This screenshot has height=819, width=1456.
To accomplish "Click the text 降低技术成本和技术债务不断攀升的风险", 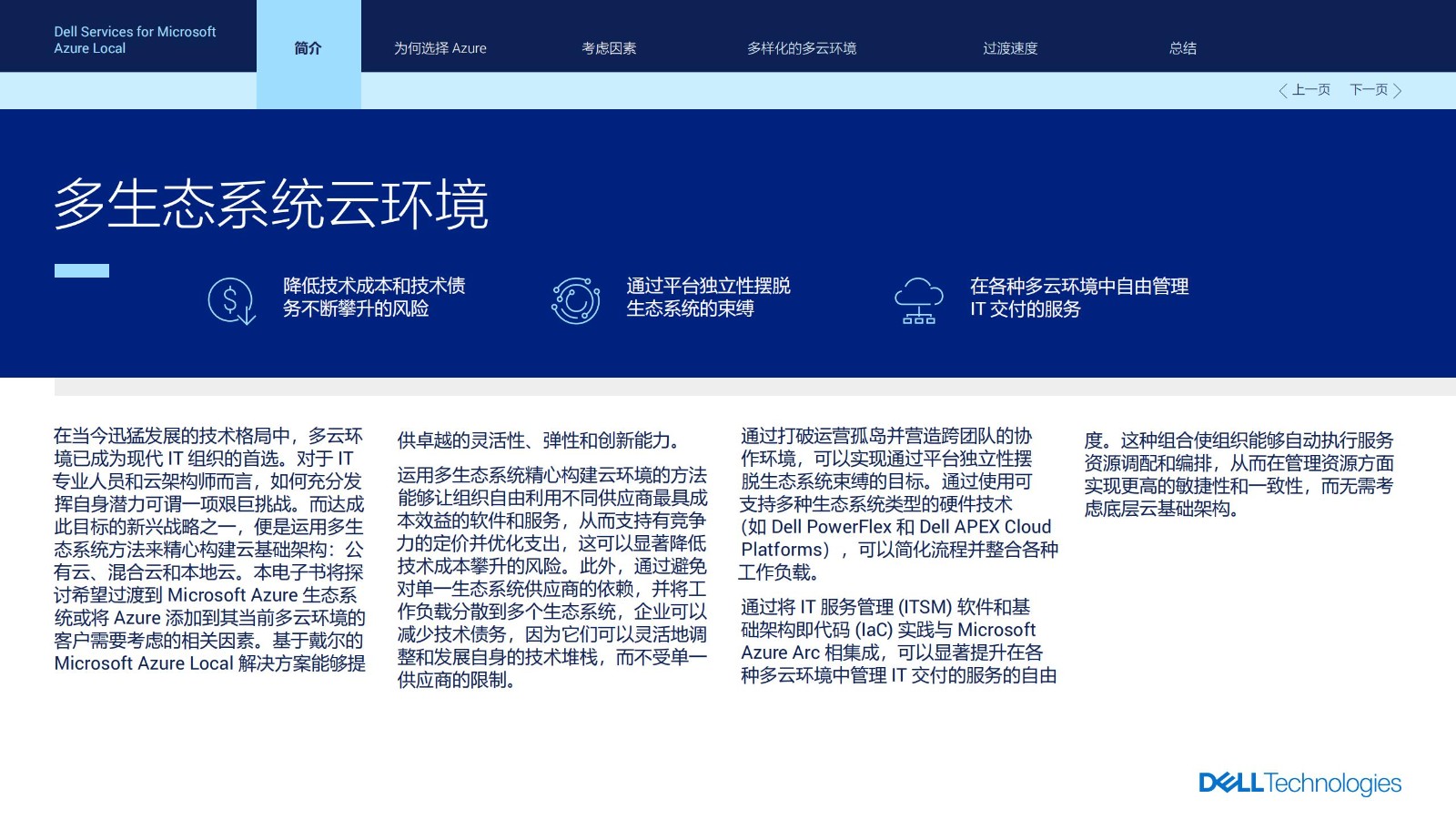I will (374, 298).
